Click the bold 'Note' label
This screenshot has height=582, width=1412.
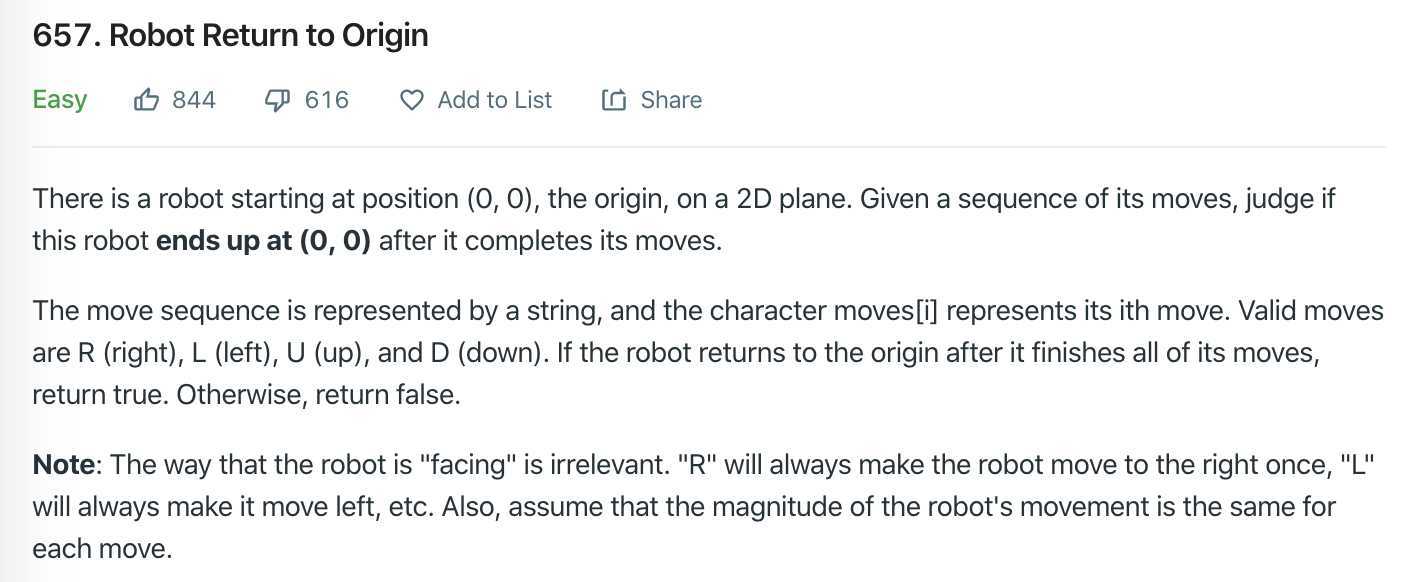[x=64, y=465]
